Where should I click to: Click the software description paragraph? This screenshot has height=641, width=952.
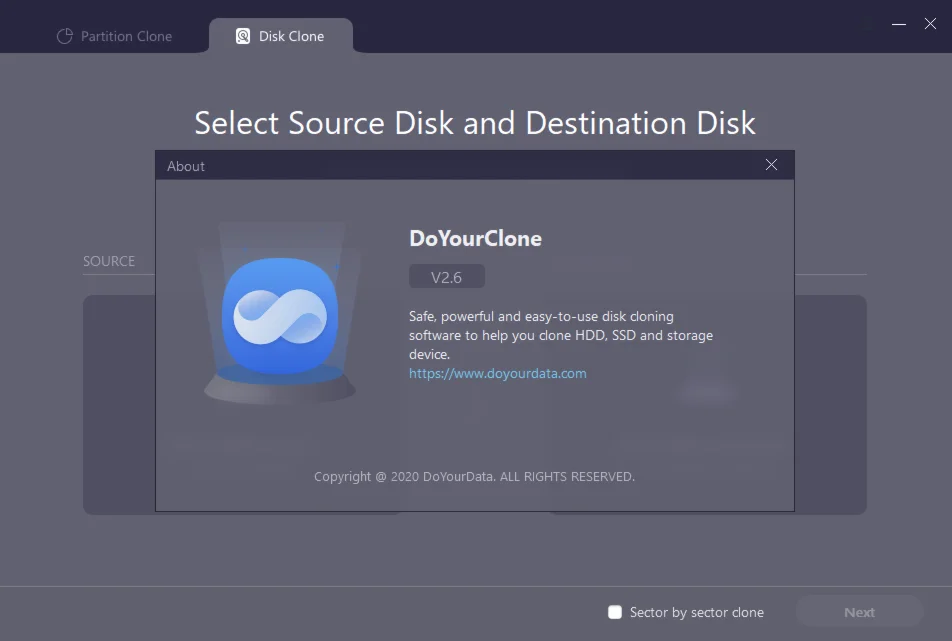[x=560, y=335]
